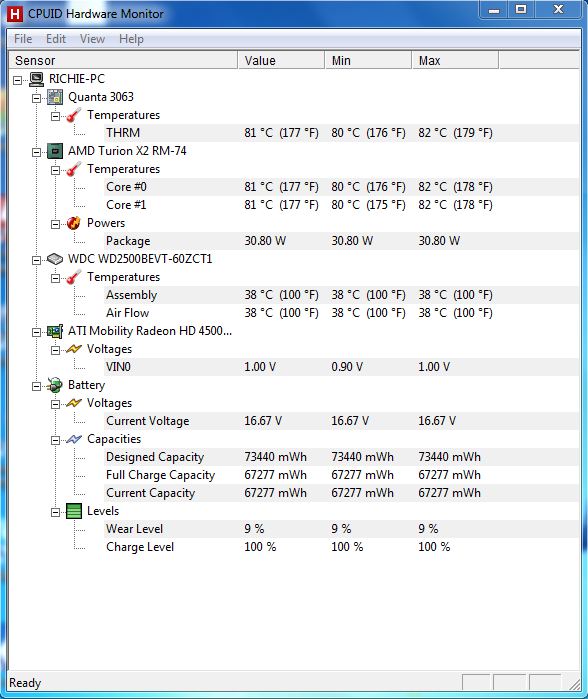
Task: Select the Full Charge Capacity row
Action: coord(341,475)
